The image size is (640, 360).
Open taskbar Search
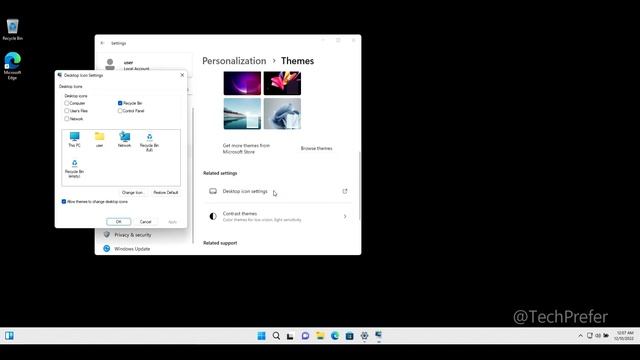[276, 336]
